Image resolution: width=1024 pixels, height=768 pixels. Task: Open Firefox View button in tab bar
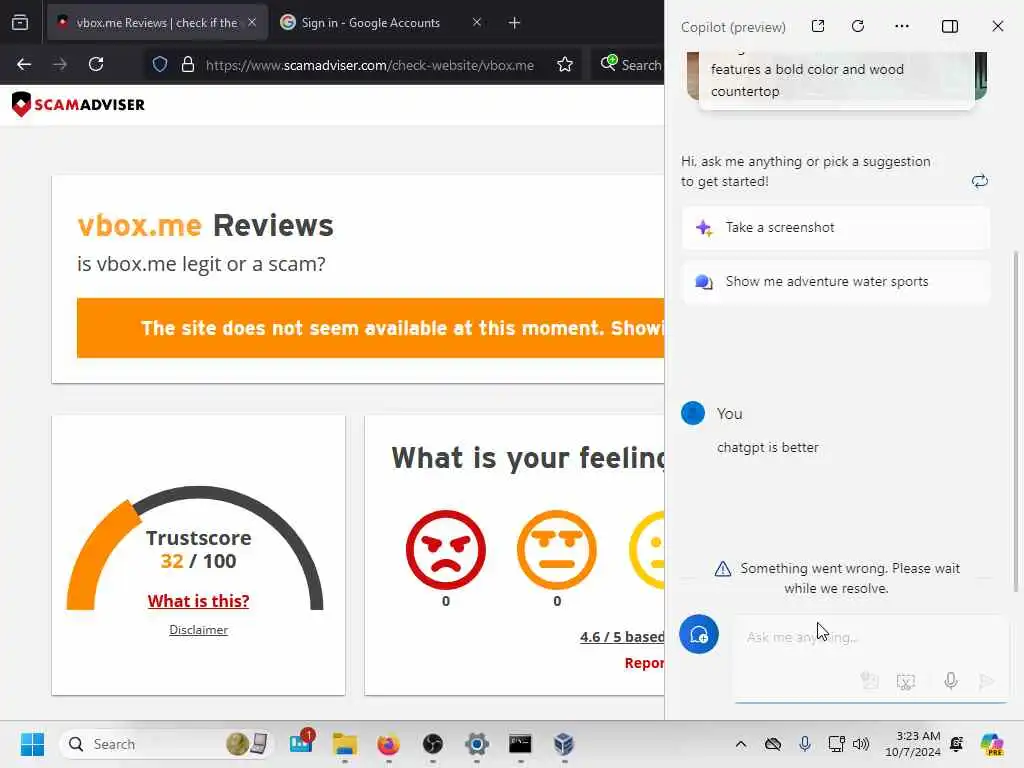20,22
